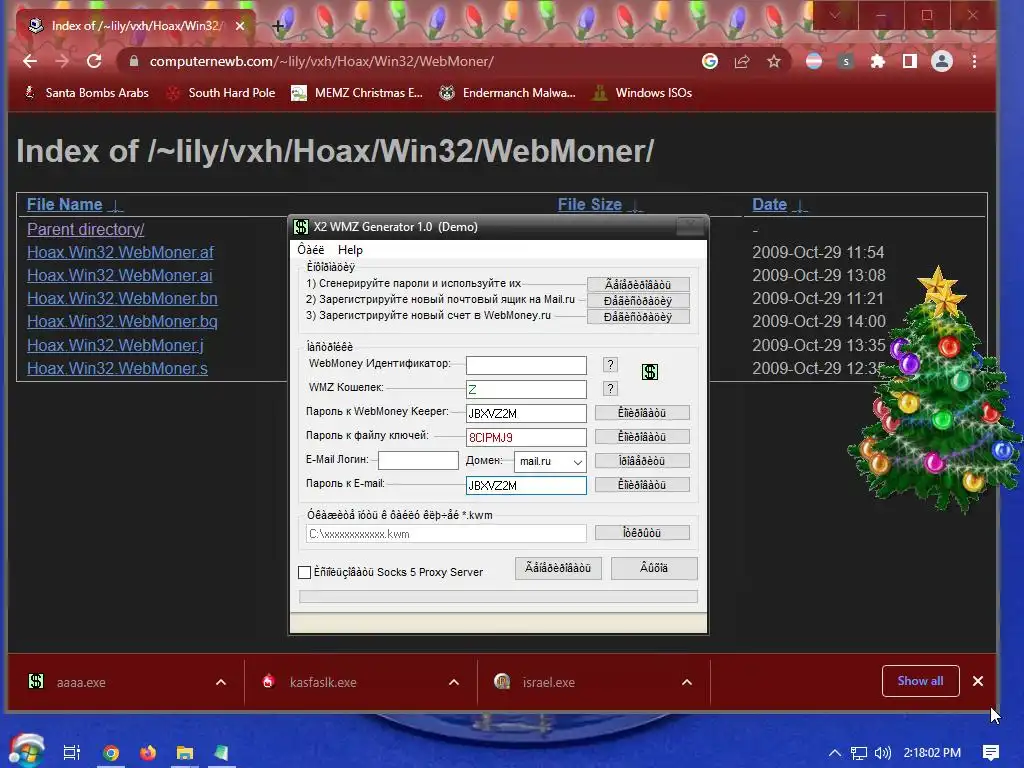
Task: Reload the page in Chrome
Action: coord(94,61)
